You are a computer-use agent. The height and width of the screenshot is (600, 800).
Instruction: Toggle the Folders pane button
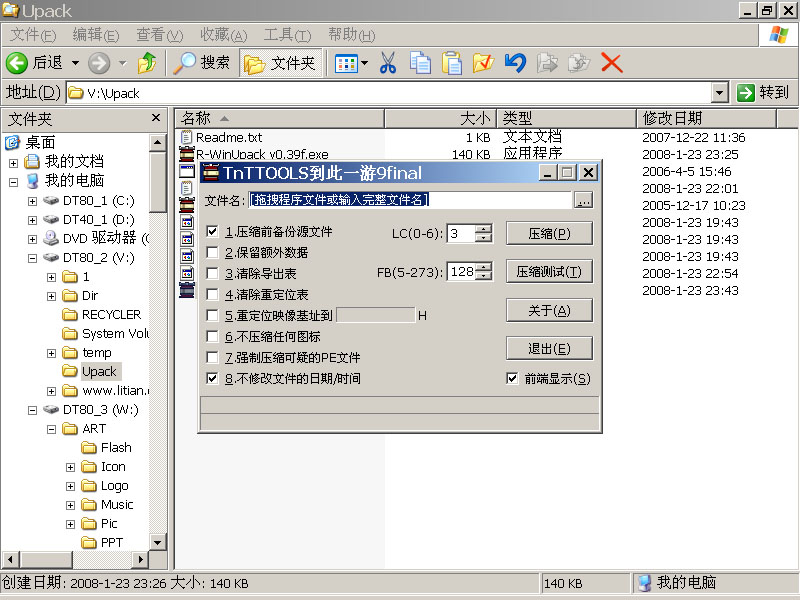coord(281,63)
